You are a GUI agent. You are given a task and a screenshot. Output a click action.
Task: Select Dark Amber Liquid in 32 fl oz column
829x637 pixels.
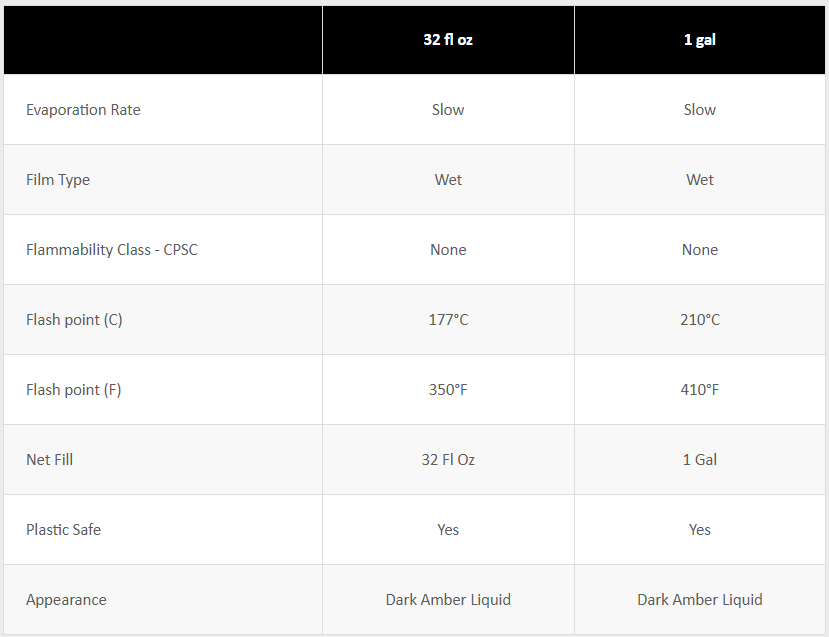tap(448, 600)
